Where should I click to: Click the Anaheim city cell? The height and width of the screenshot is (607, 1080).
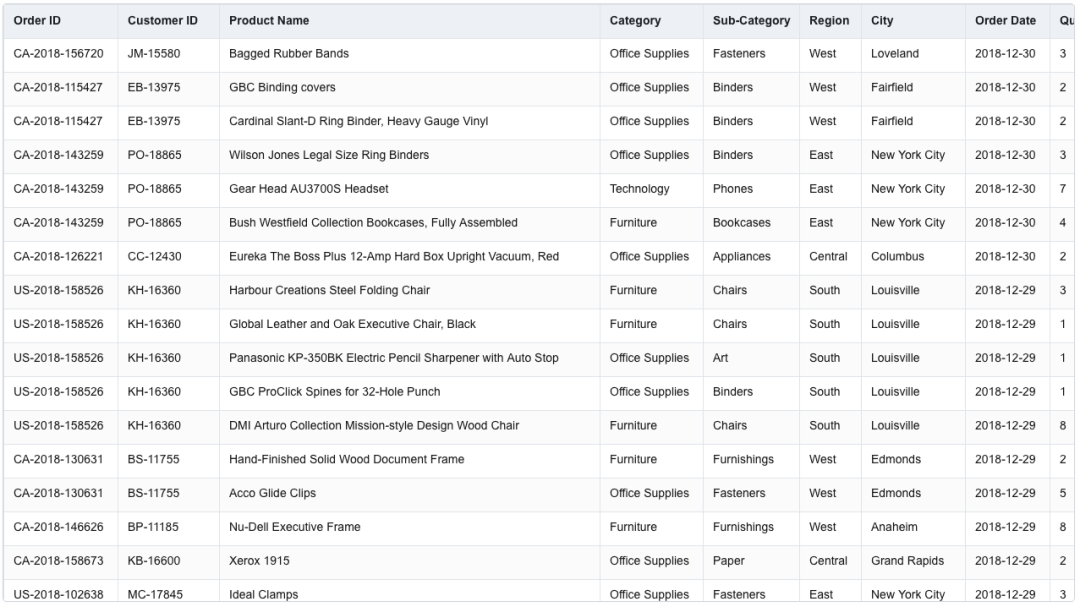pos(895,527)
